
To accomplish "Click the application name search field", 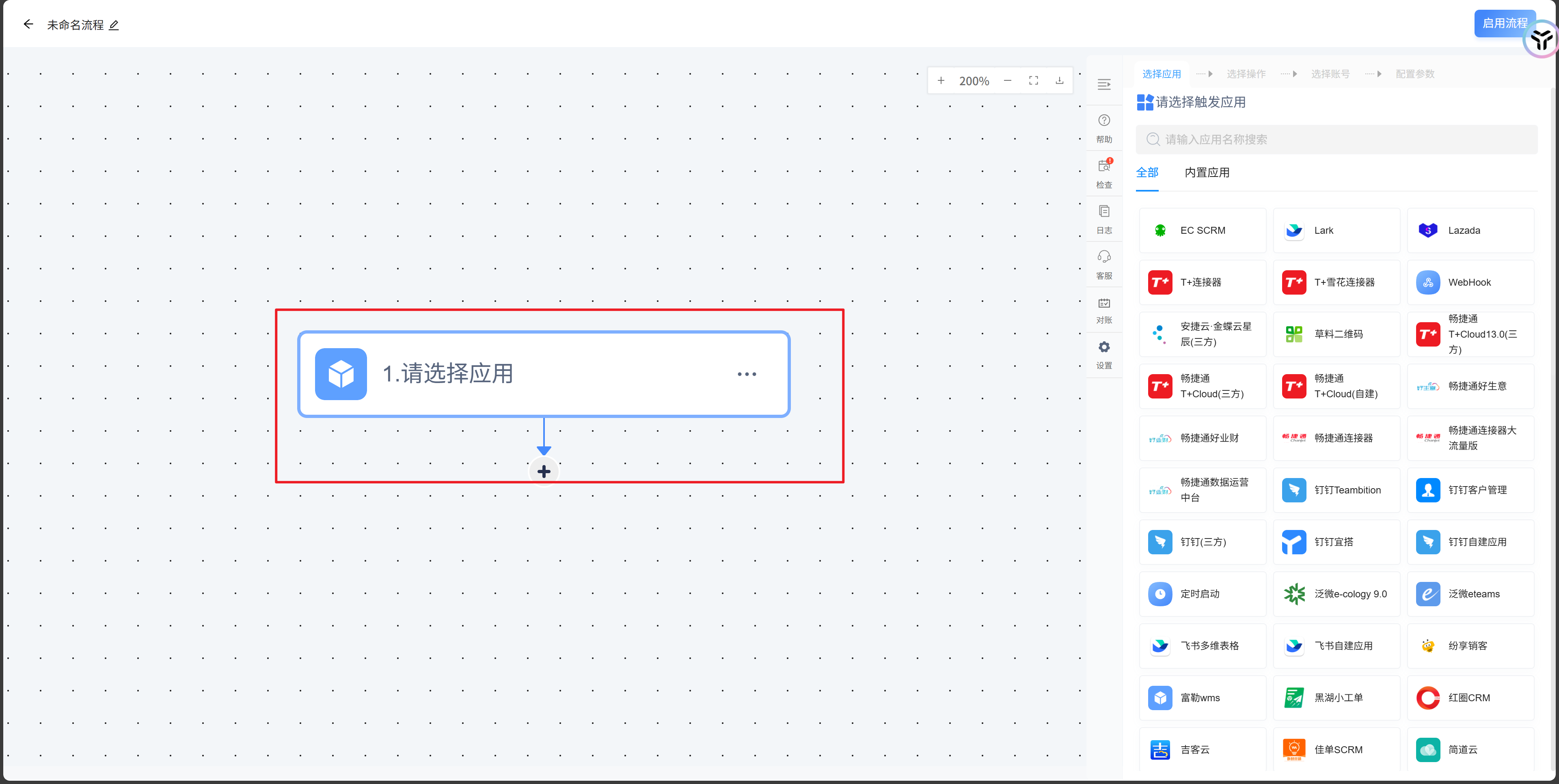I will click(1336, 139).
